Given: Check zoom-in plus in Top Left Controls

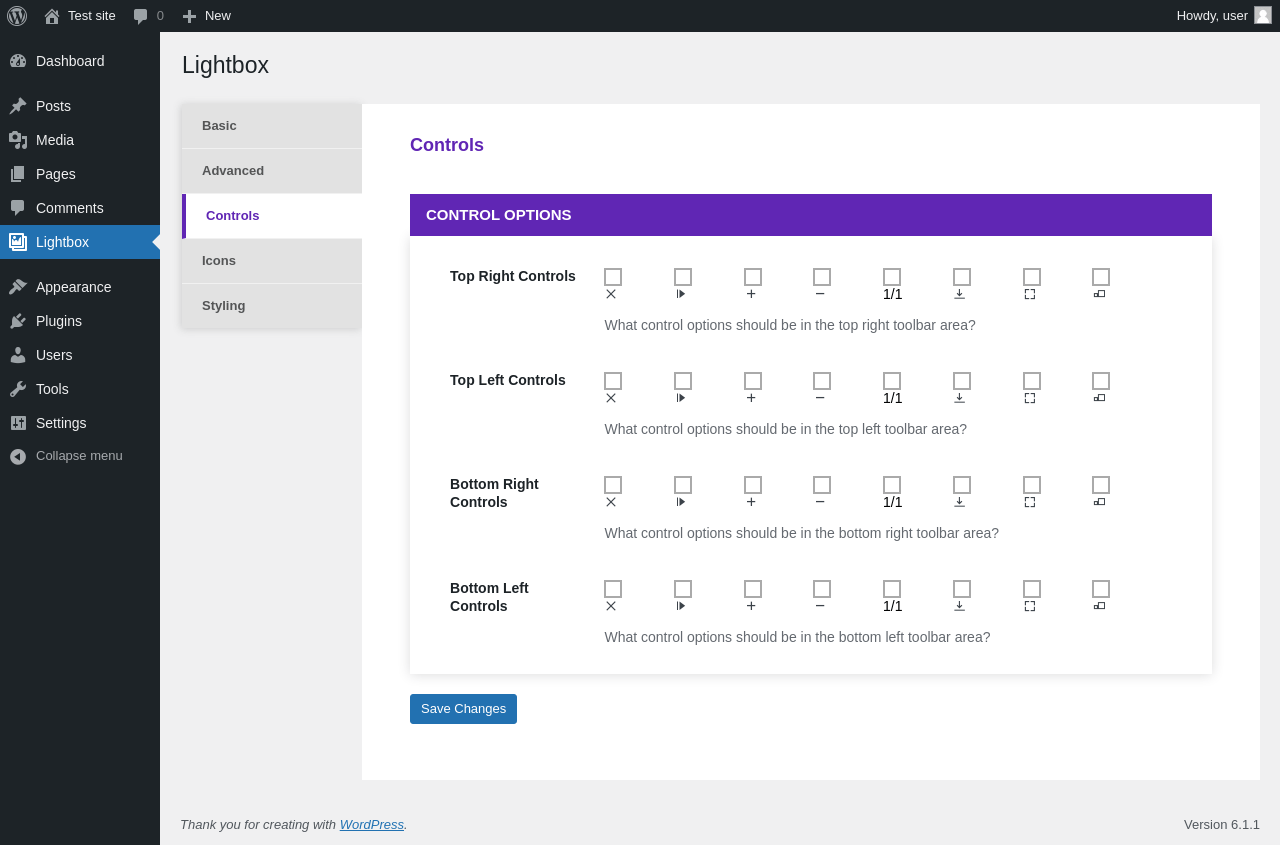Looking at the screenshot, I should 753,381.
